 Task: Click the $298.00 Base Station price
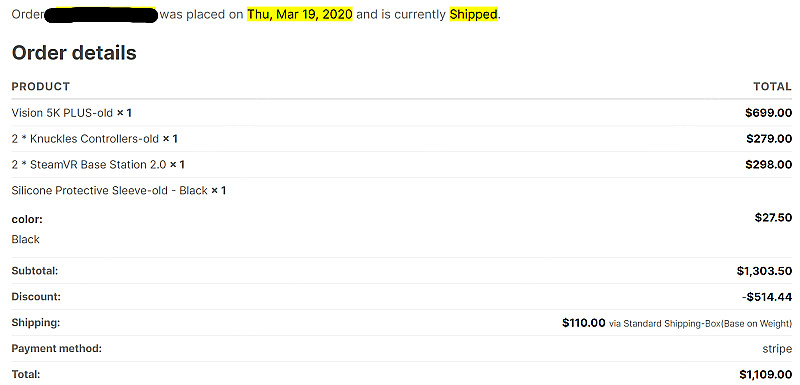768,165
